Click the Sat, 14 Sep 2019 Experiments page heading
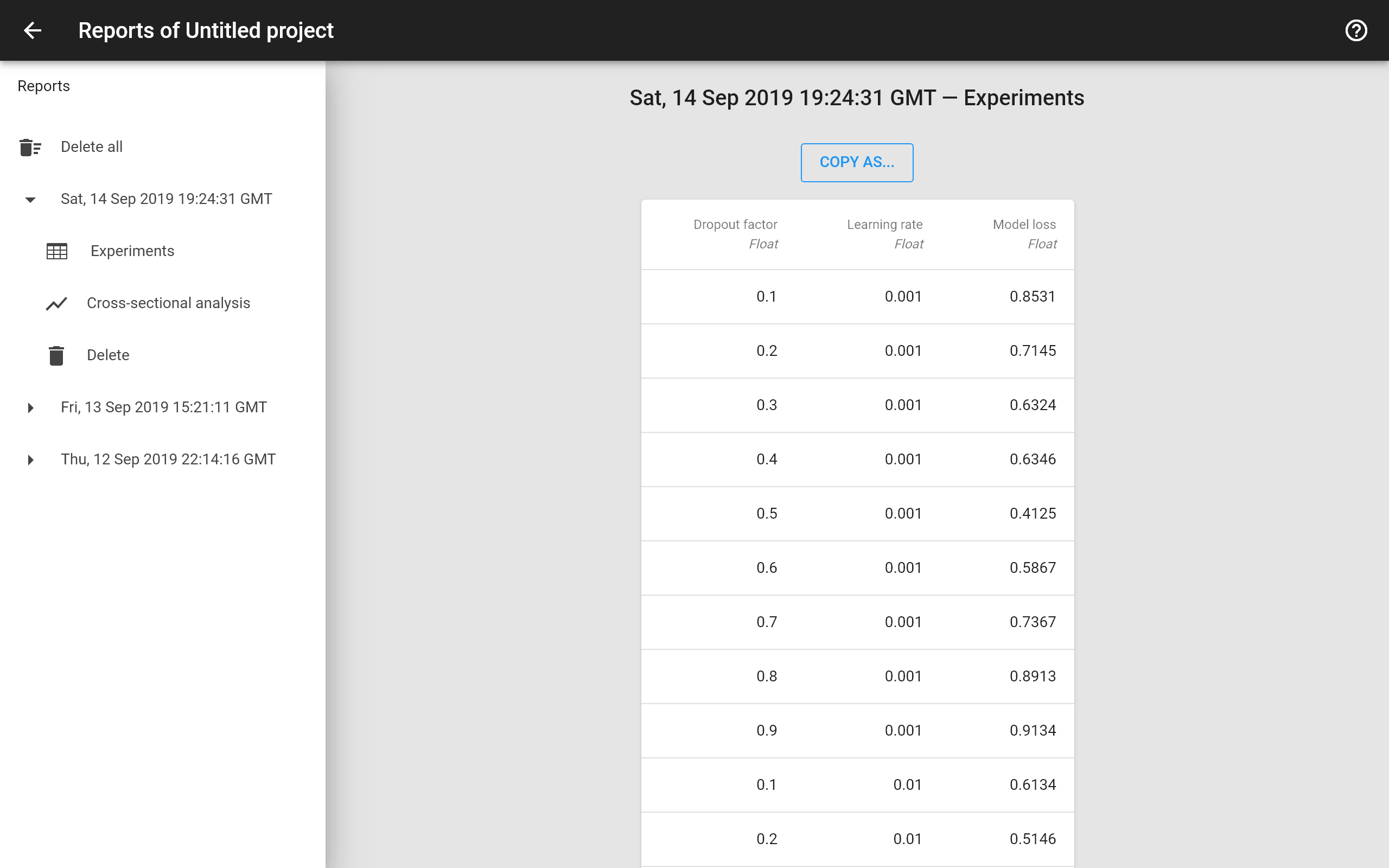 pyautogui.click(x=857, y=98)
